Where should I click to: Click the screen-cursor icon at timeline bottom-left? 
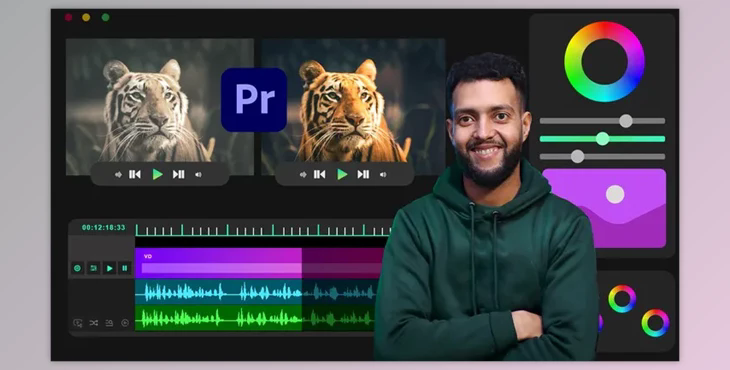[x=78, y=323]
